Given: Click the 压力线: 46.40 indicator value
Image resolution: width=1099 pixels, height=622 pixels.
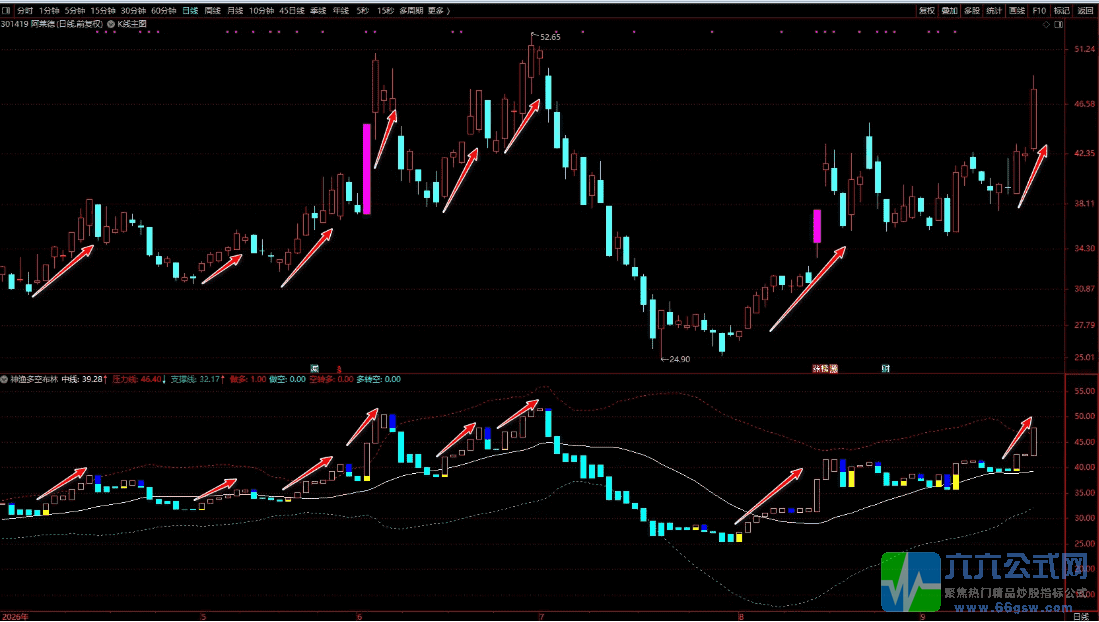Looking at the screenshot, I should coord(137,379).
